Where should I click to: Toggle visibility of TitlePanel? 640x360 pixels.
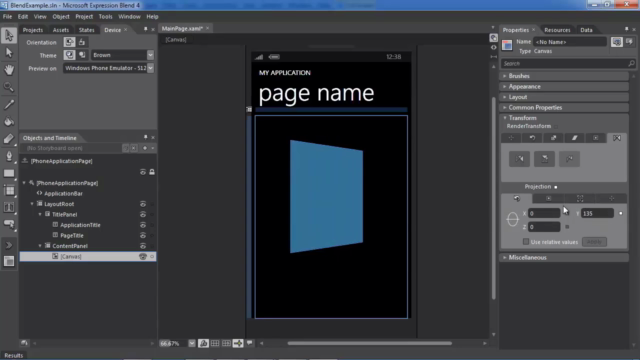pos(143,215)
